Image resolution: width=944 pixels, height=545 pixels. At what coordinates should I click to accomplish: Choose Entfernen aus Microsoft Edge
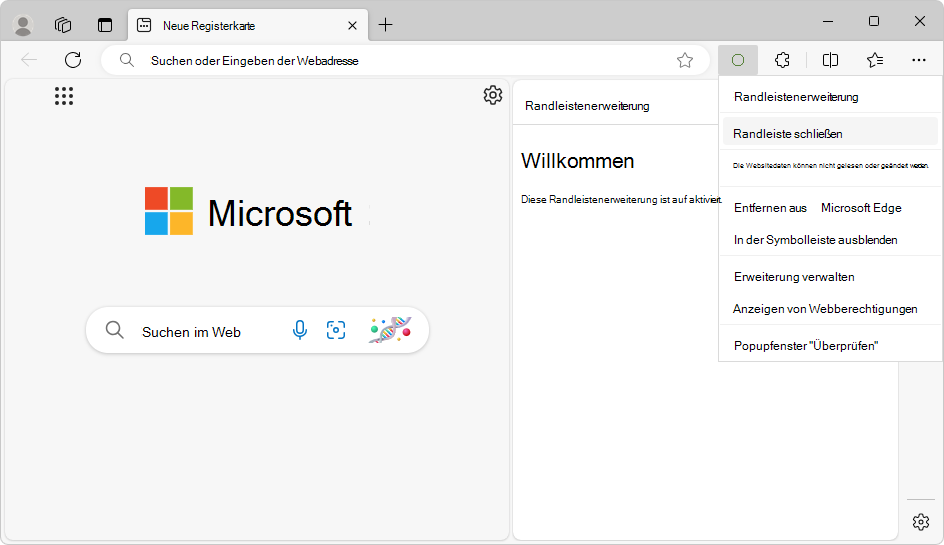click(x=830, y=208)
